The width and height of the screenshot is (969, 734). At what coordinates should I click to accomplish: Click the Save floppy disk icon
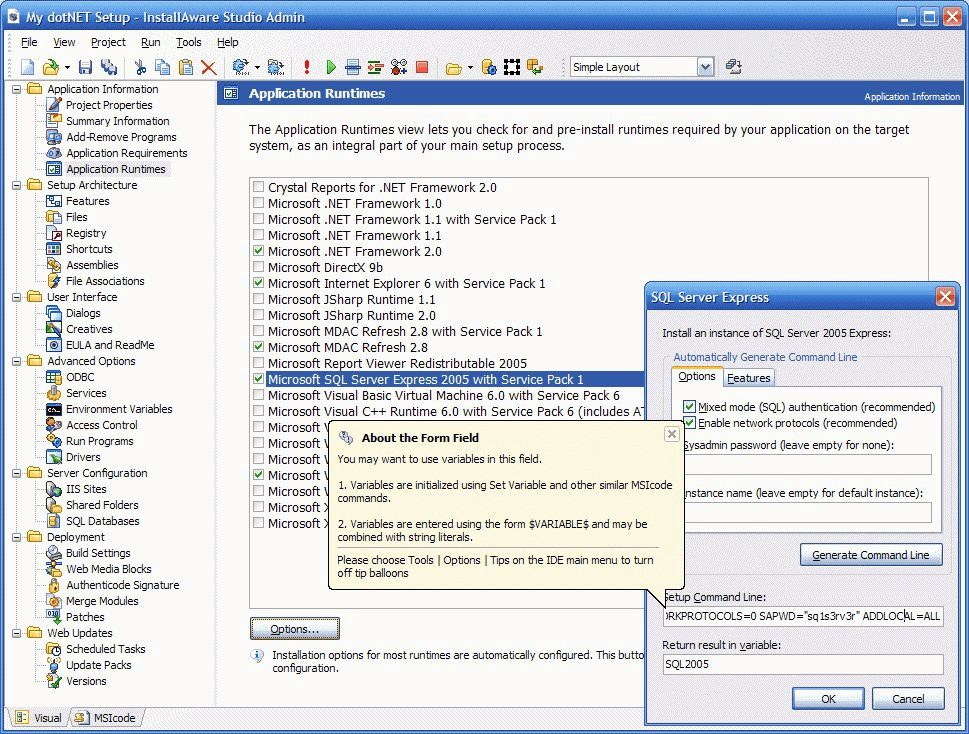point(85,67)
